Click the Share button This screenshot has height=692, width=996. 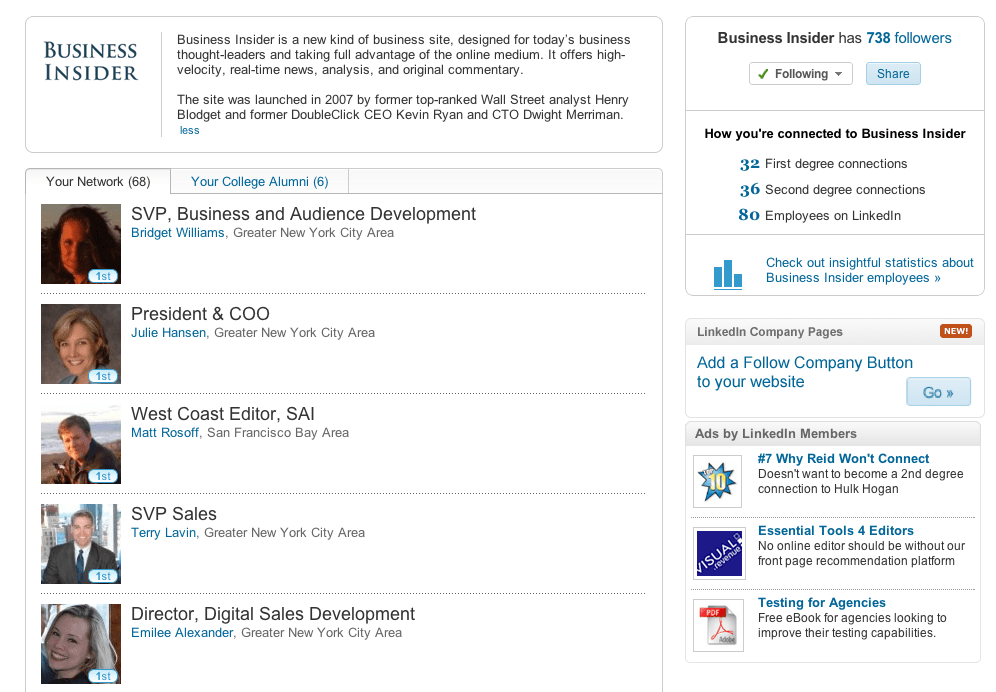[892, 73]
